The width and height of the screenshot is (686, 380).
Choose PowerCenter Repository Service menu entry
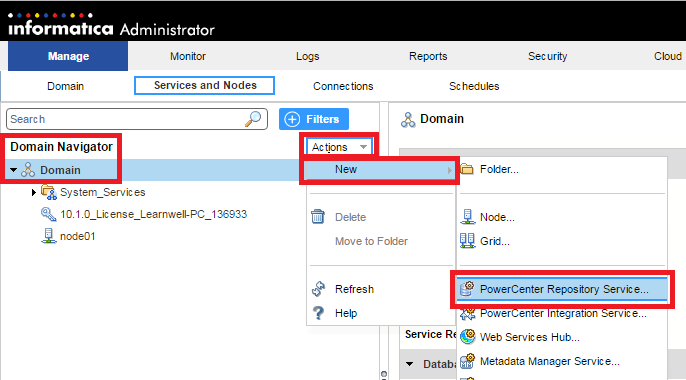(x=562, y=289)
